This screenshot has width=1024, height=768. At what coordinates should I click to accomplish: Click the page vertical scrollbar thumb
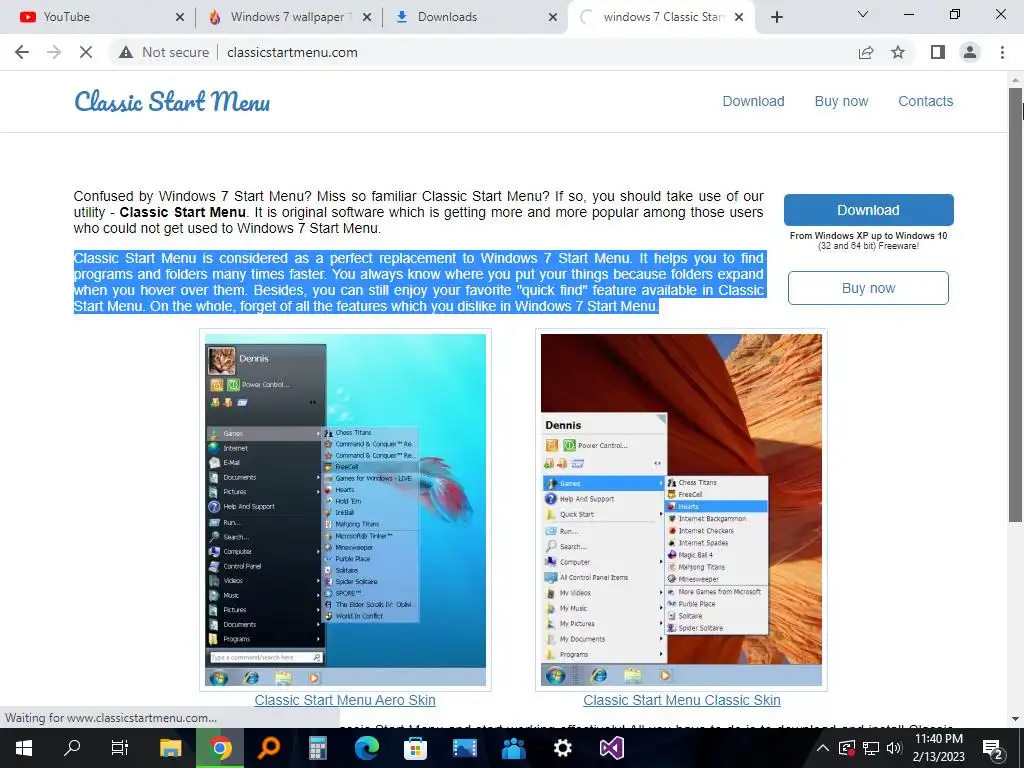[x=1016, y=304]
